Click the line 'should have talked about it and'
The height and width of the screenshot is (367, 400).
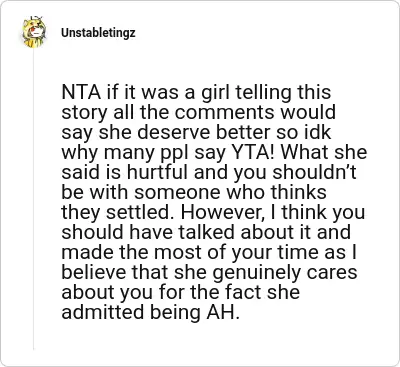click(x=206, y=232)
